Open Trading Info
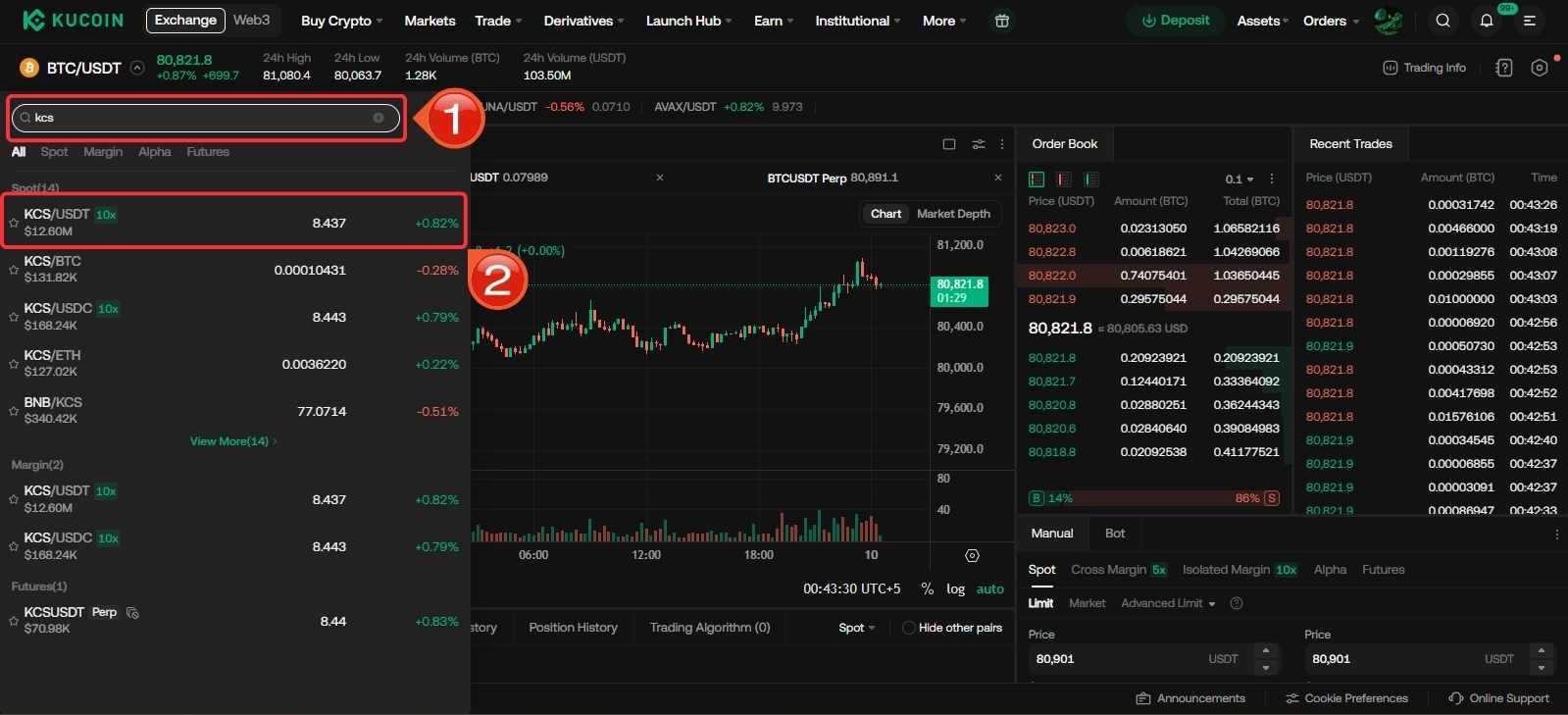Viewport: 1568px width, 715px height. coord(1424,68)
